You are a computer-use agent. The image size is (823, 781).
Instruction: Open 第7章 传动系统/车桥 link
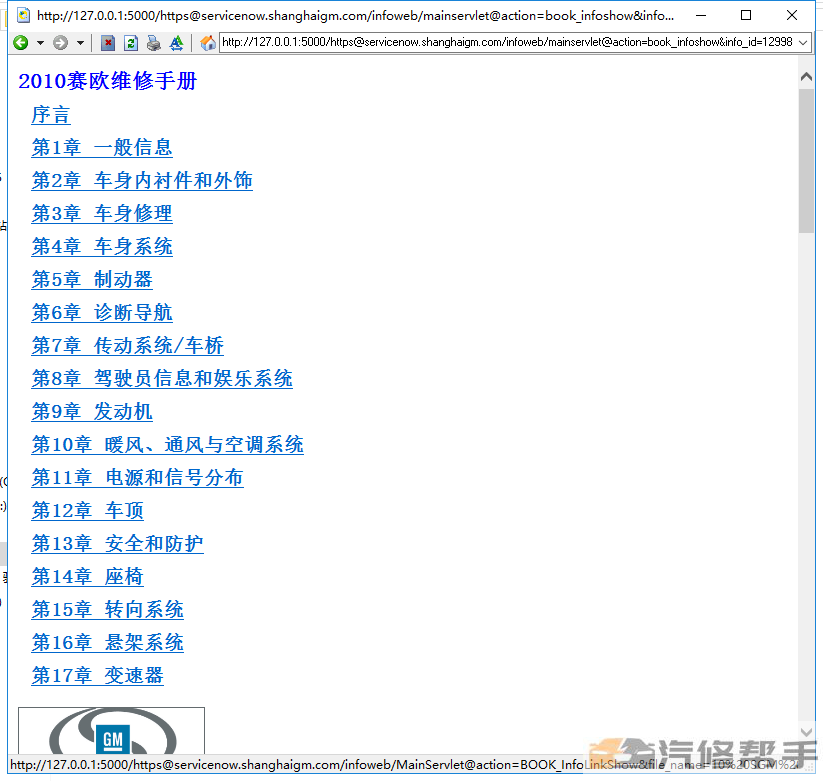point(128,346)
